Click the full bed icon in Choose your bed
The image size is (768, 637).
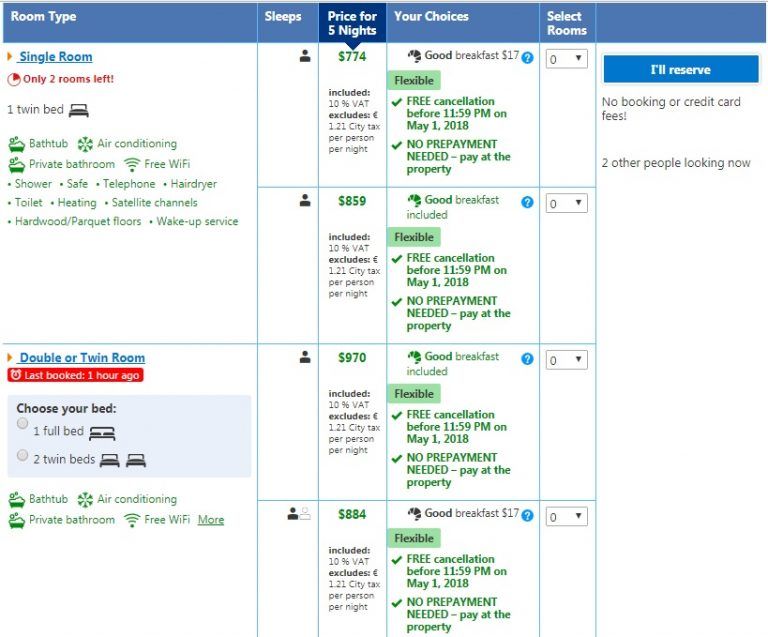tap(102, 433)
